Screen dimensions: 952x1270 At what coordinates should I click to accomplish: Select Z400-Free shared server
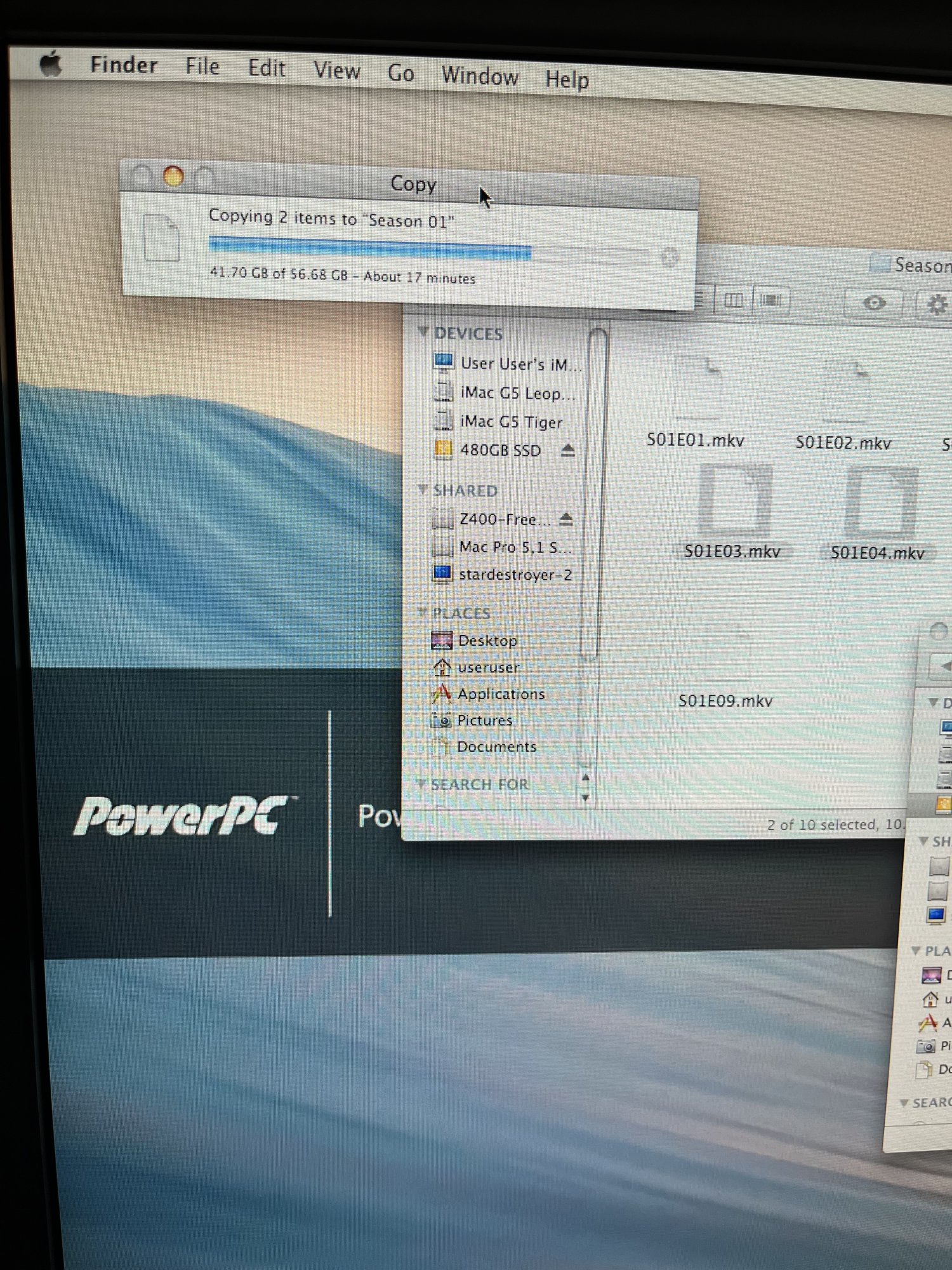(x=491, y=519)
